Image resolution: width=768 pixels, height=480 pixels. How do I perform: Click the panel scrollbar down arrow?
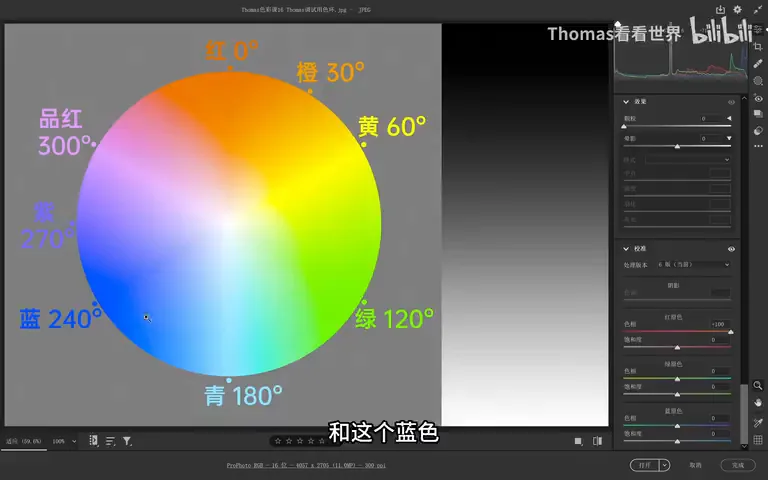[744, 446]
